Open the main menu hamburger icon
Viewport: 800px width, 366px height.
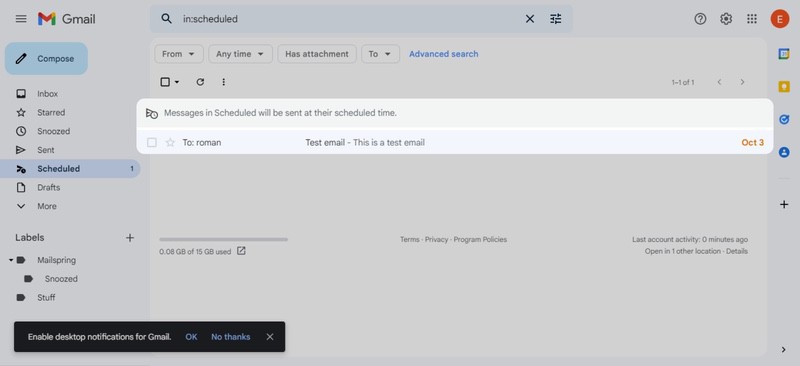21,19
